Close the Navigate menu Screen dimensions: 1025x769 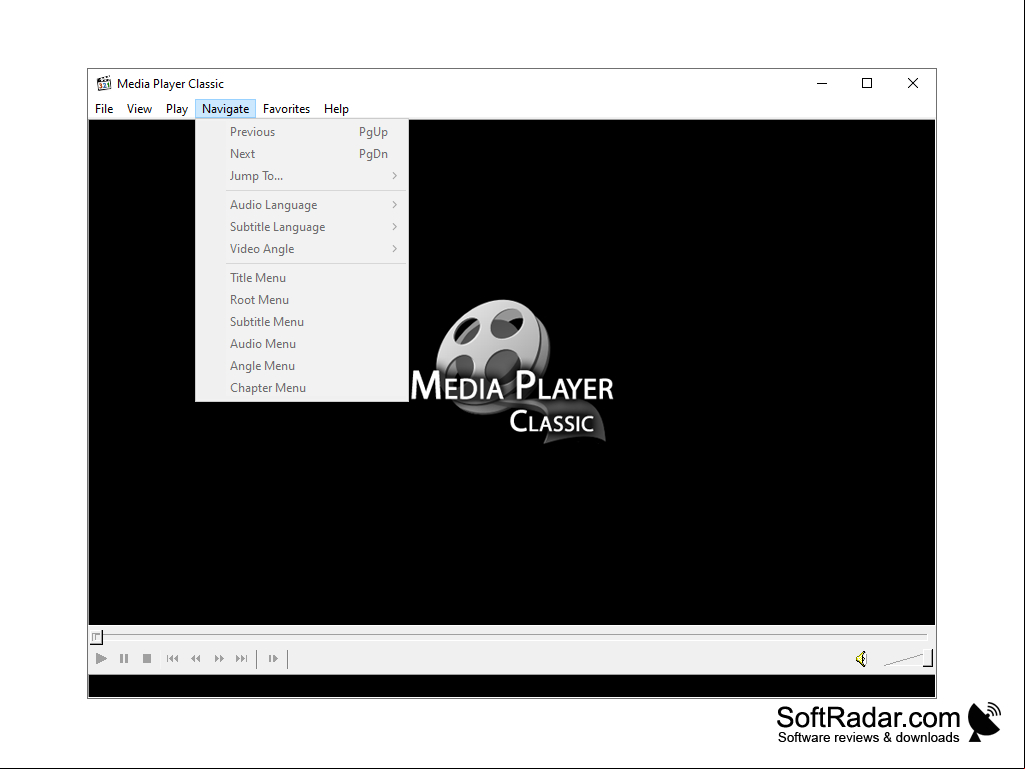(226, 109)
